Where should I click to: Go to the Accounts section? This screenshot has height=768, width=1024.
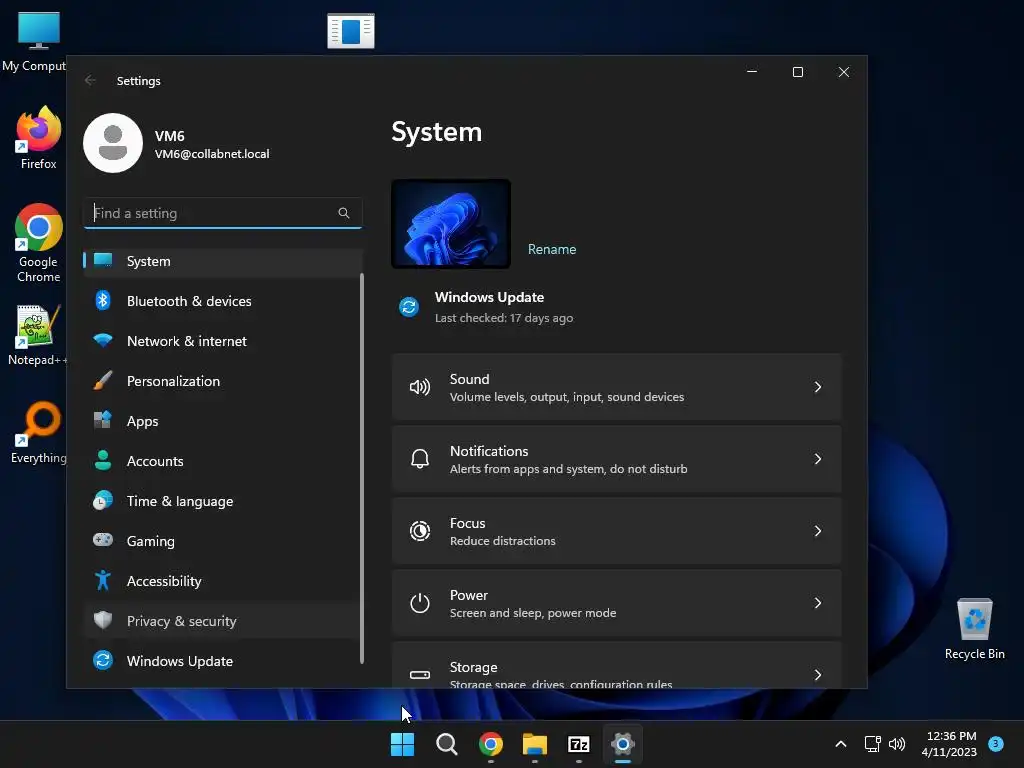coord(223,461)
